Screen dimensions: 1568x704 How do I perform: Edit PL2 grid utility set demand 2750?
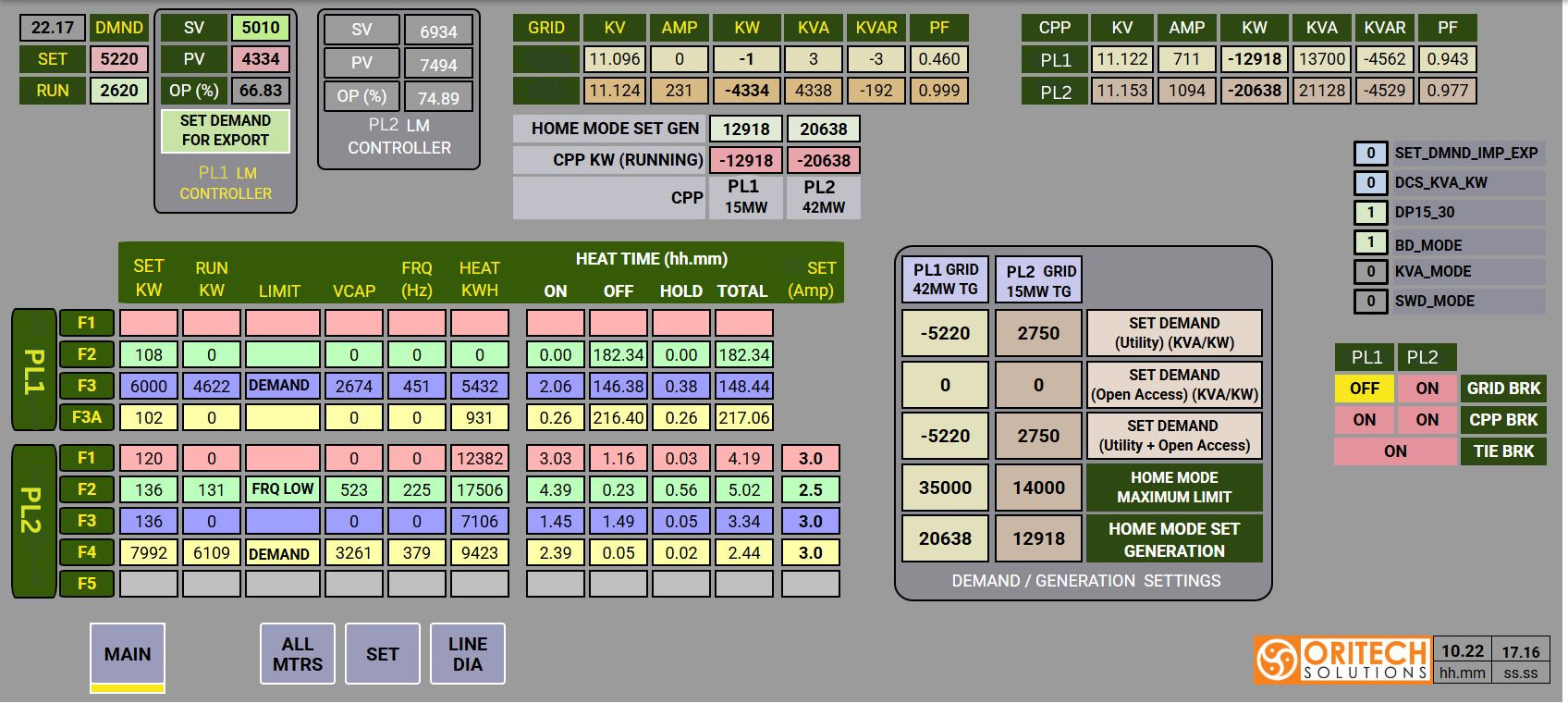(x=1038, y=333)
